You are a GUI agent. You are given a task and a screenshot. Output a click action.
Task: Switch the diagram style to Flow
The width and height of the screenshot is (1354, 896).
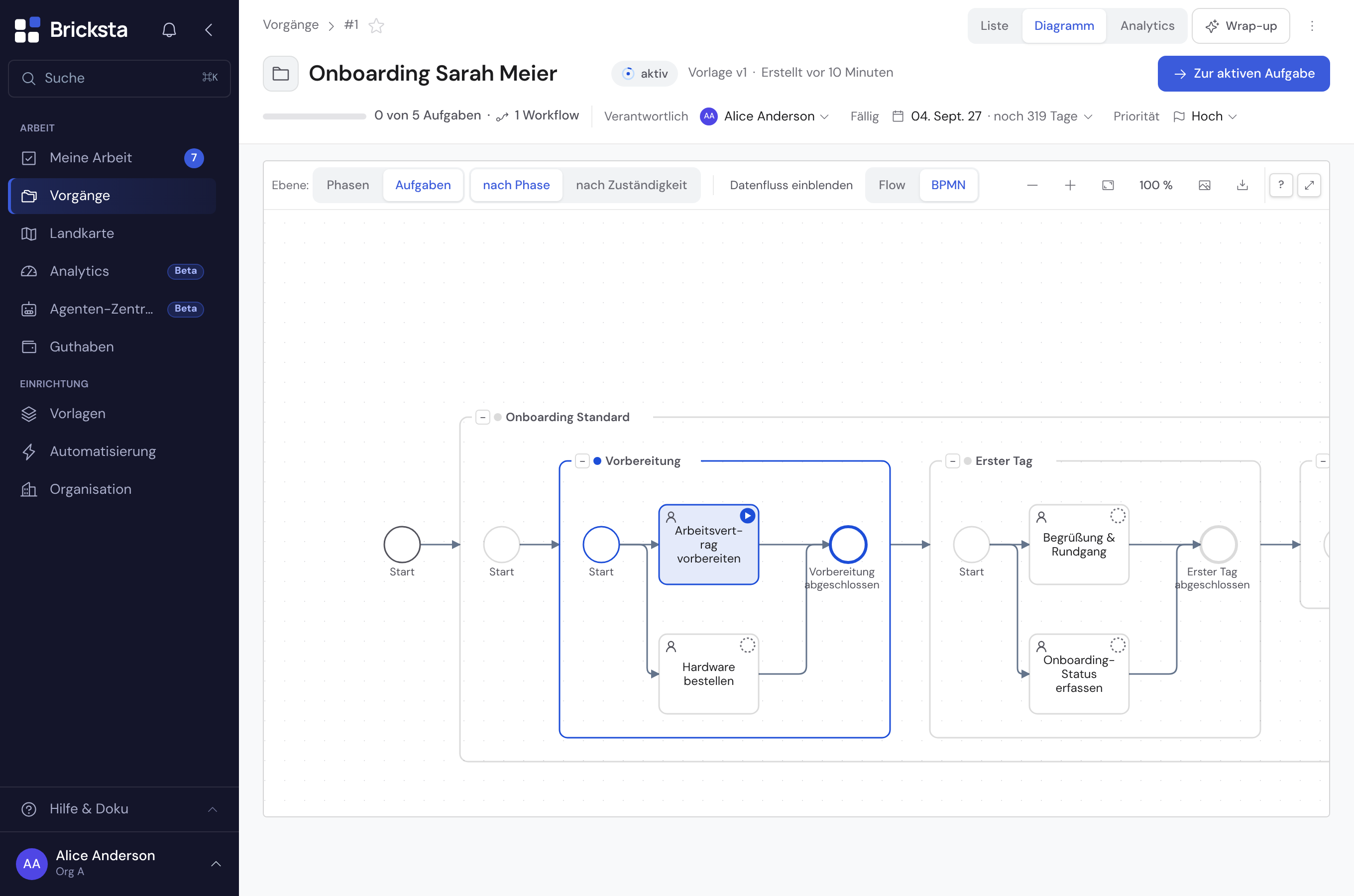coord(891,185)
